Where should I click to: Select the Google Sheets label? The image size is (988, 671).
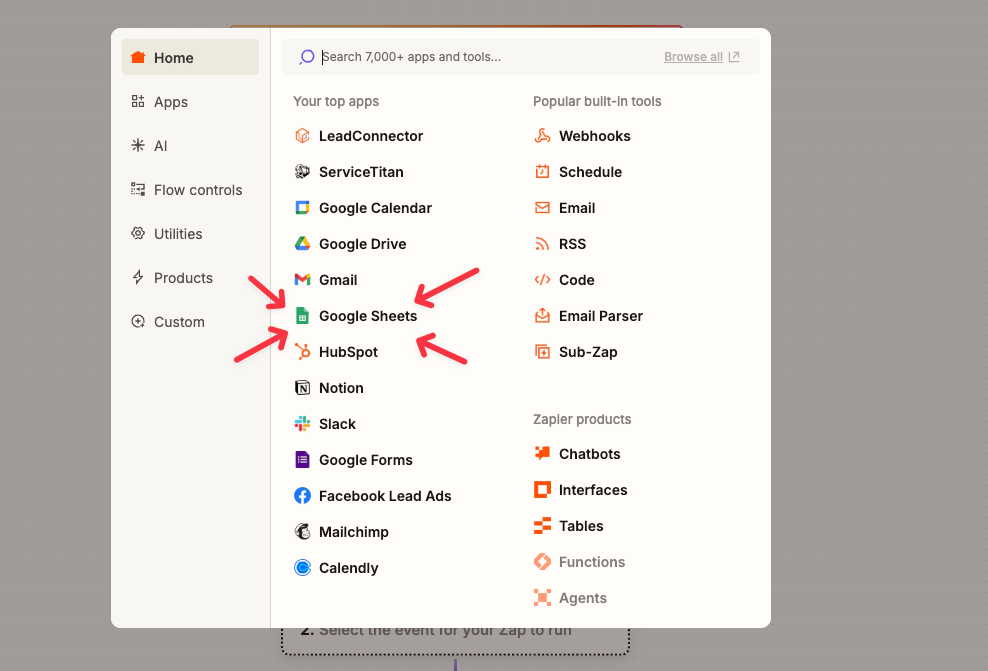(368, 316)
